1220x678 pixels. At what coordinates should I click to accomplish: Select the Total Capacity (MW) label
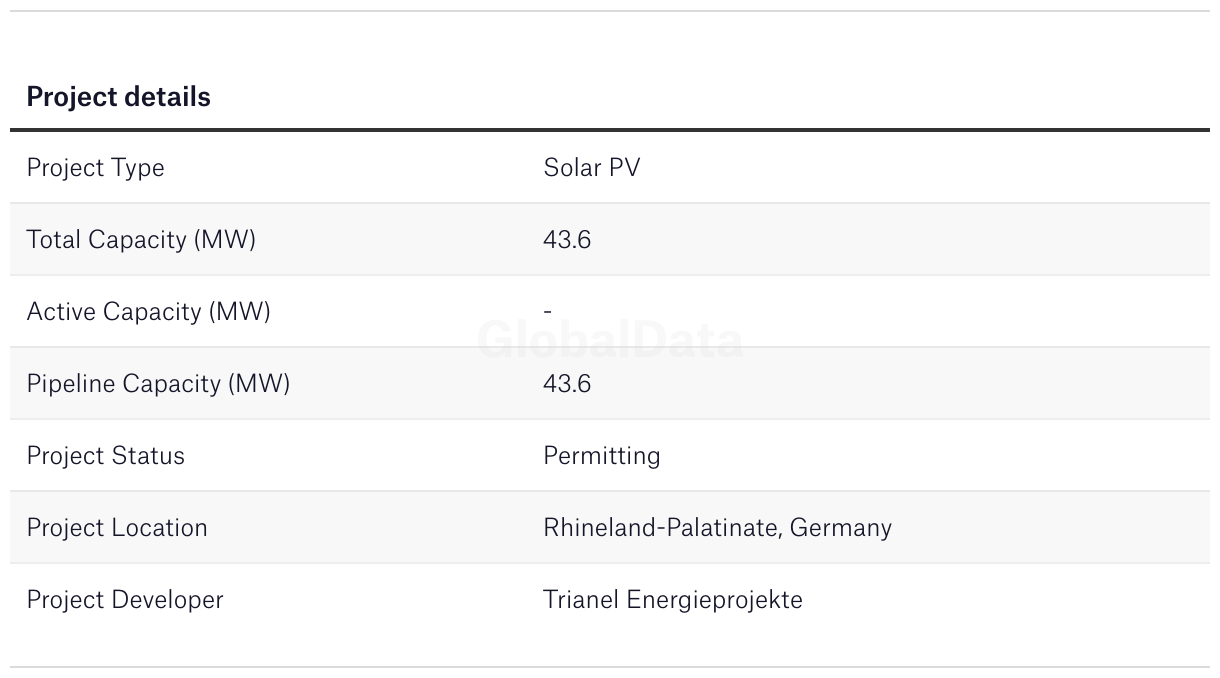141,240
